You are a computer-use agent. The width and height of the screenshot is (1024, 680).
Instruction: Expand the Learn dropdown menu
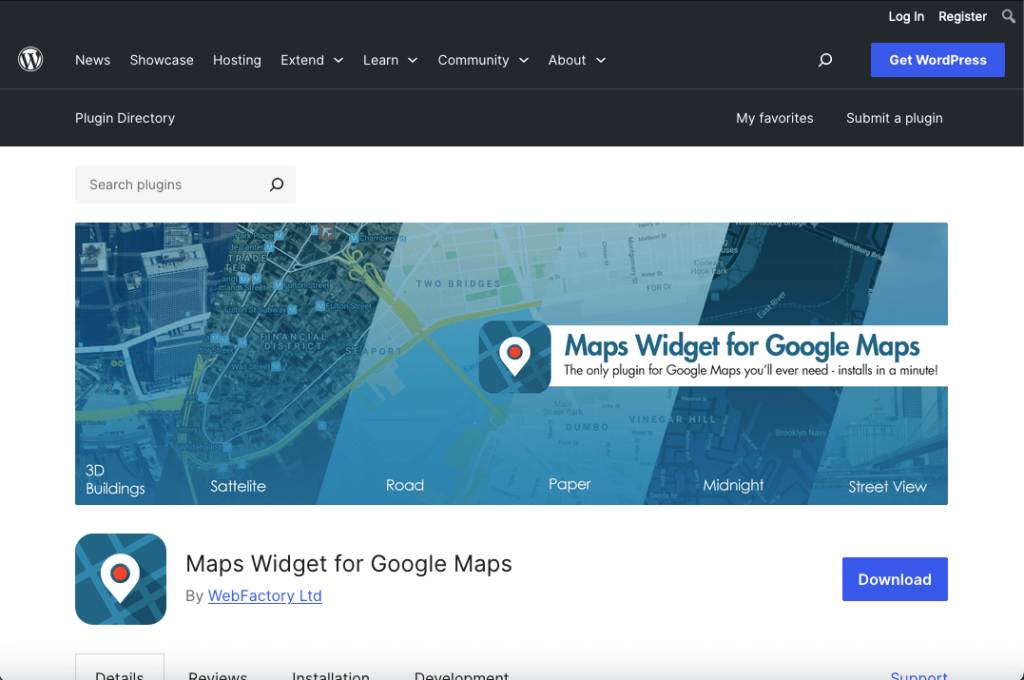(x=390, y=60)
